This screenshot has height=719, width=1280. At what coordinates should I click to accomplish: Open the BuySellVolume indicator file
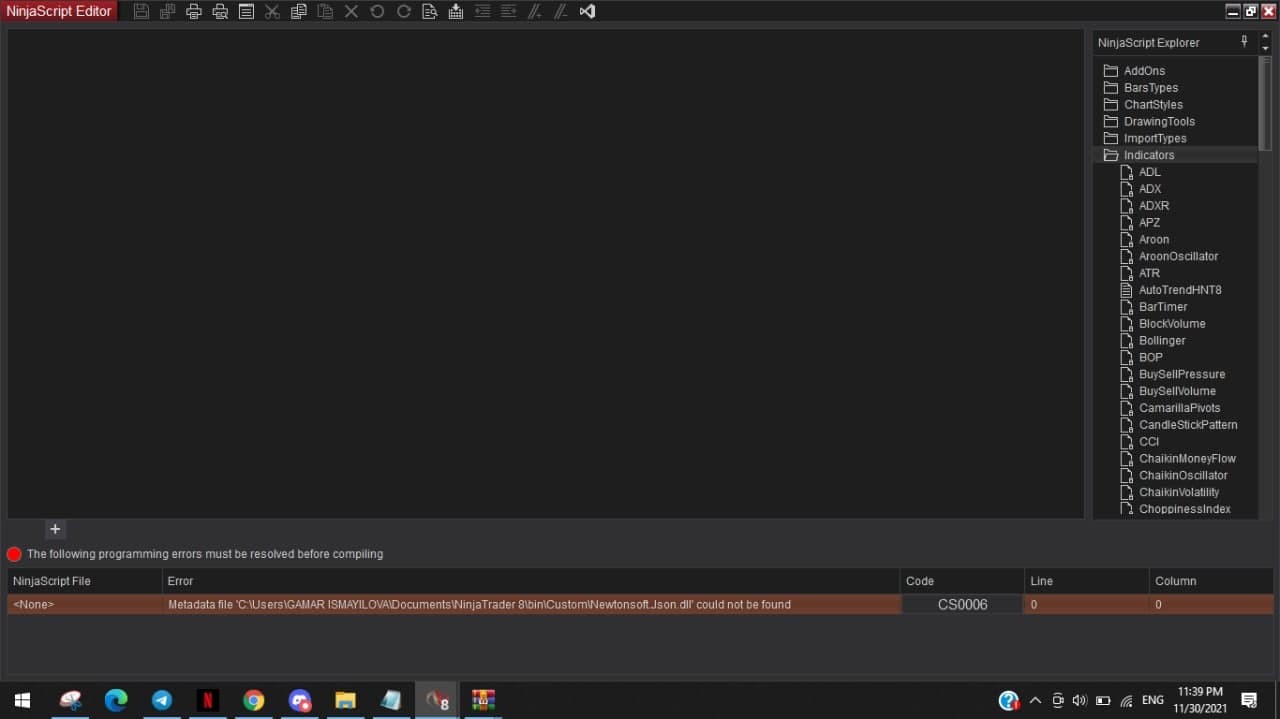tap(1168, 391)
